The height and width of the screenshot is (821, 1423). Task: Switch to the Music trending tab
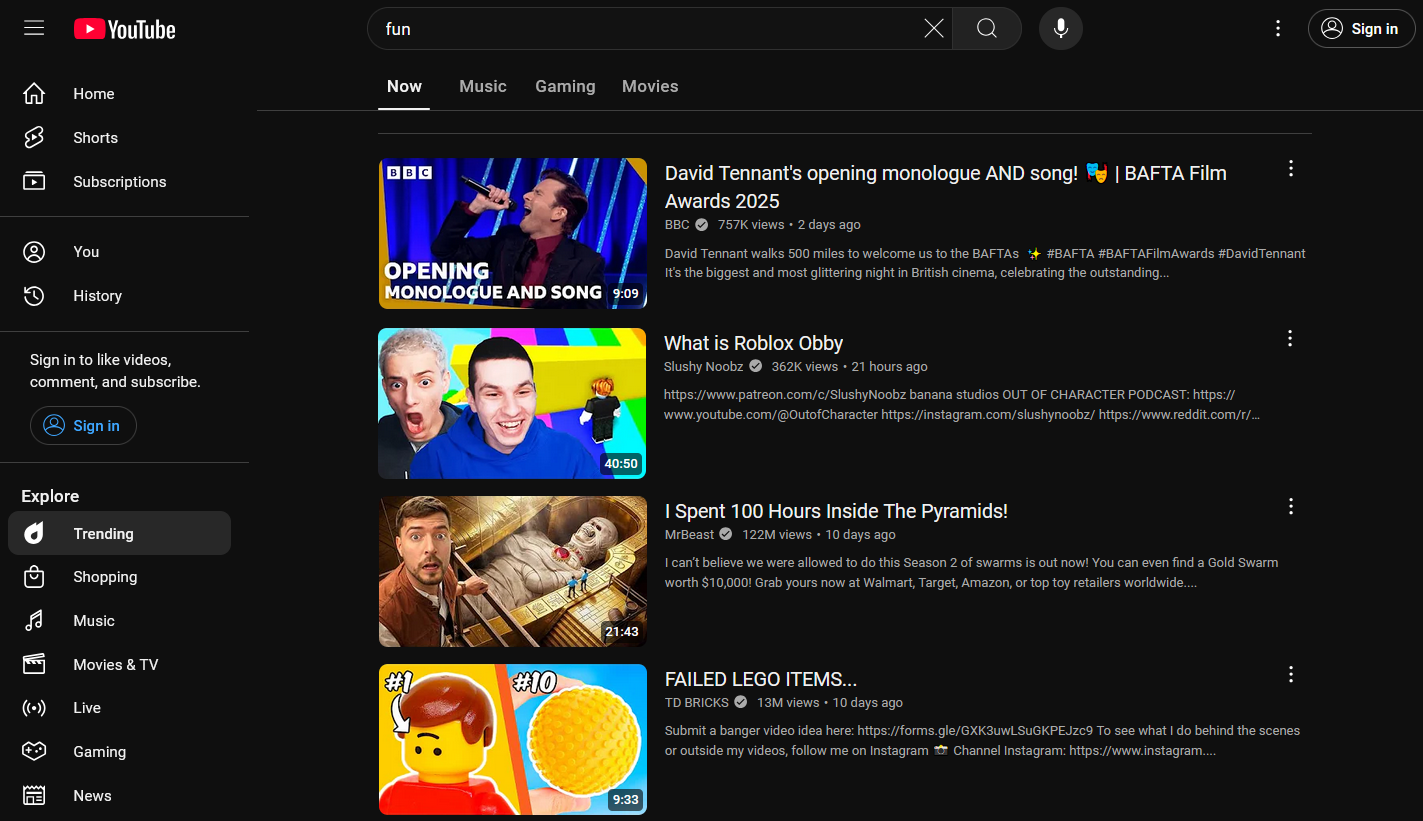click(482, 86)
